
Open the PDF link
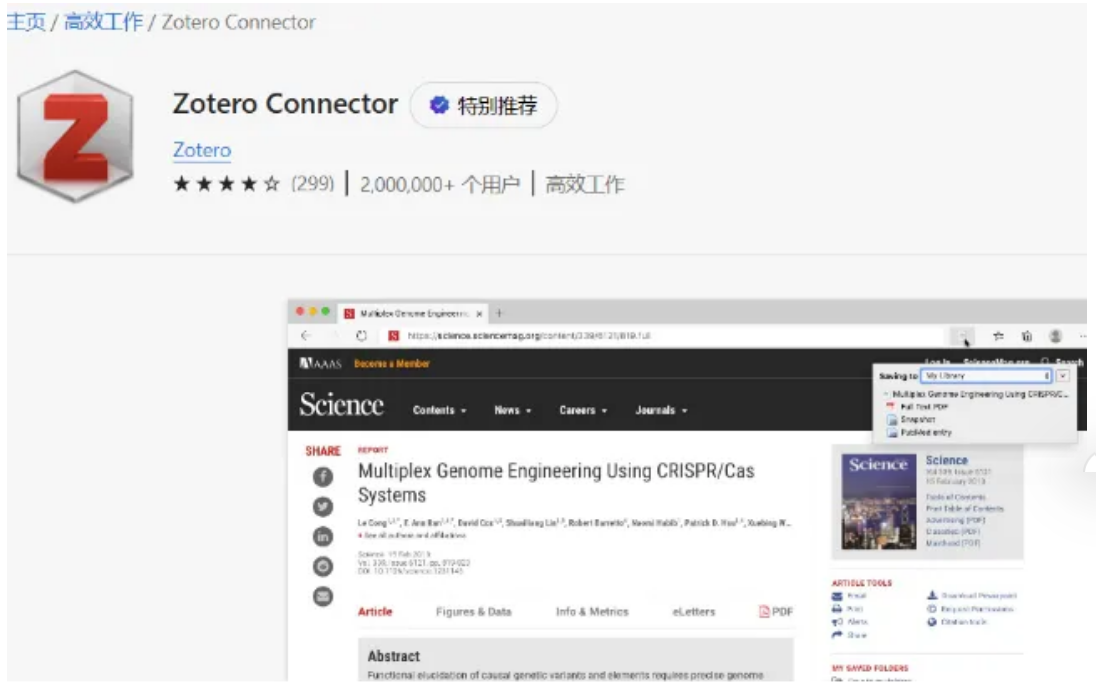click(776, 611)
